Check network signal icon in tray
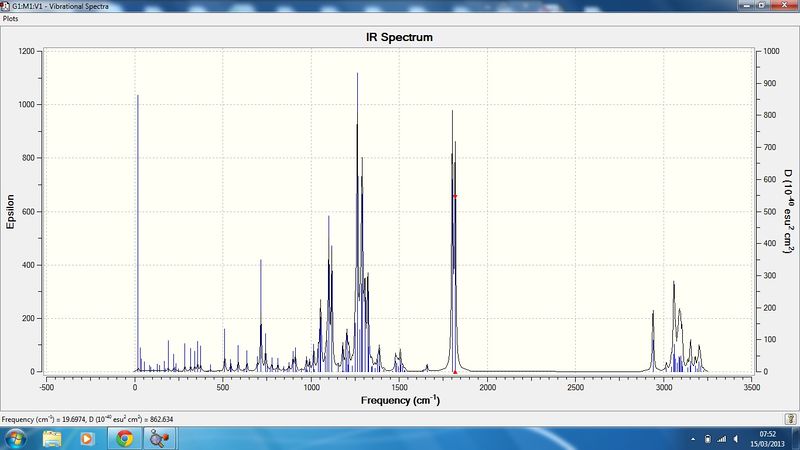This screenshot has width=800, height=450. (721, 439)
